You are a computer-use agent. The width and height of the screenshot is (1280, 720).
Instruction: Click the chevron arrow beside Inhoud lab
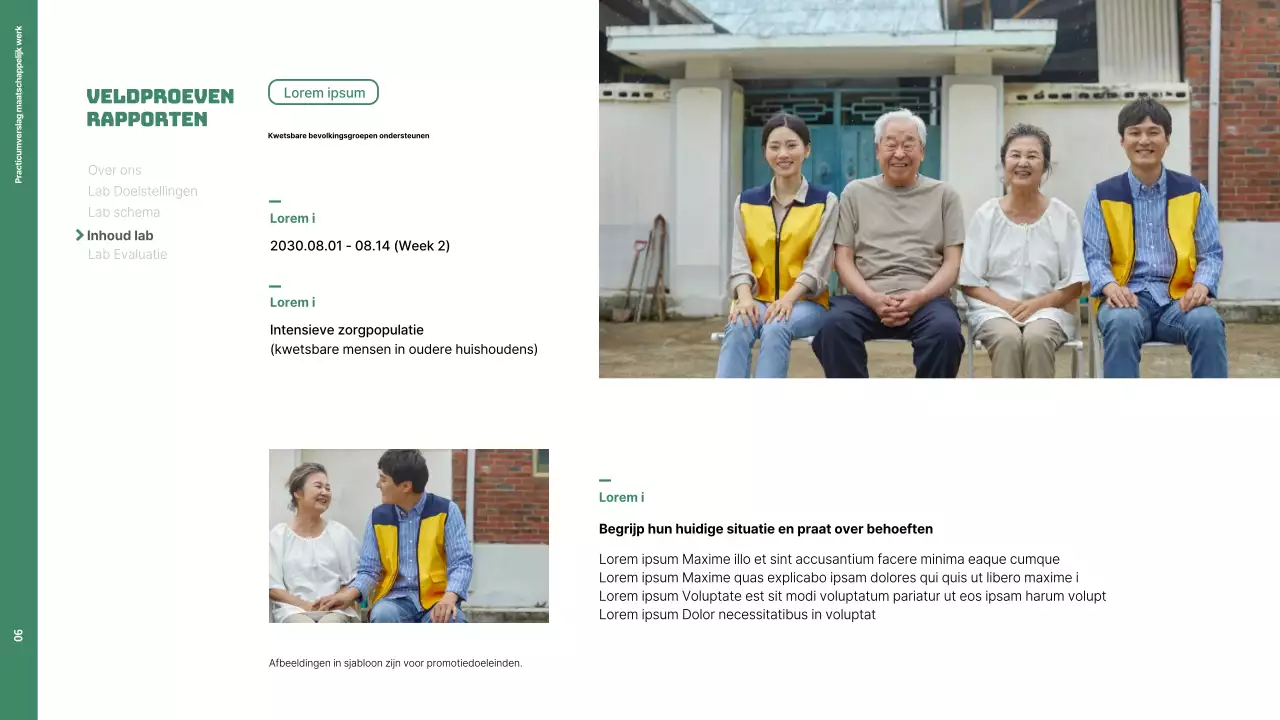point(80,235)
